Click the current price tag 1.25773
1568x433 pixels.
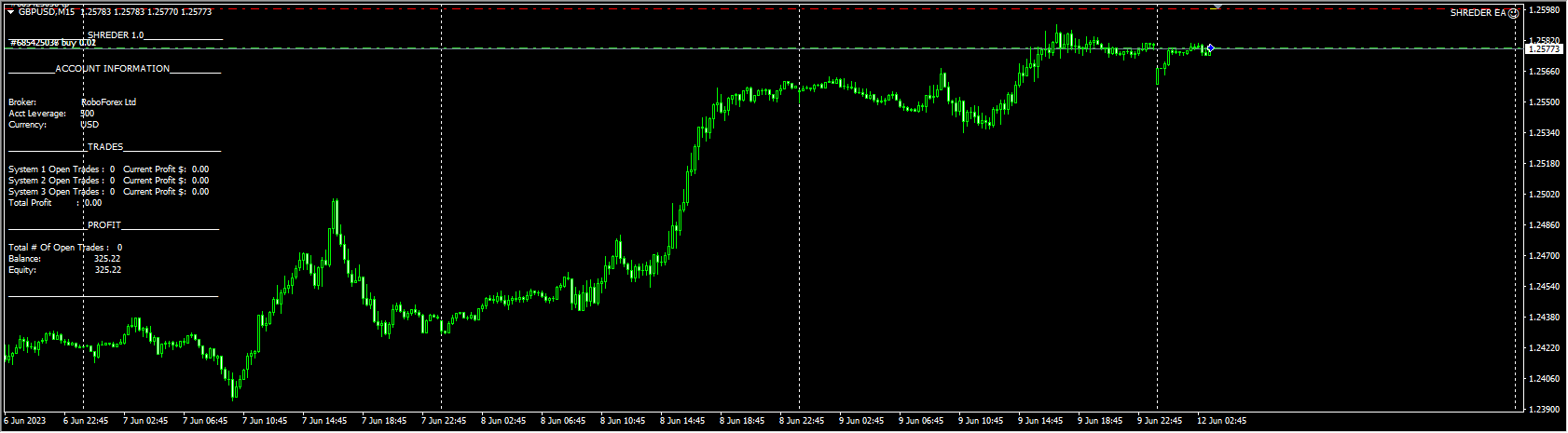pyautogui.click(x=1545, y=48)
